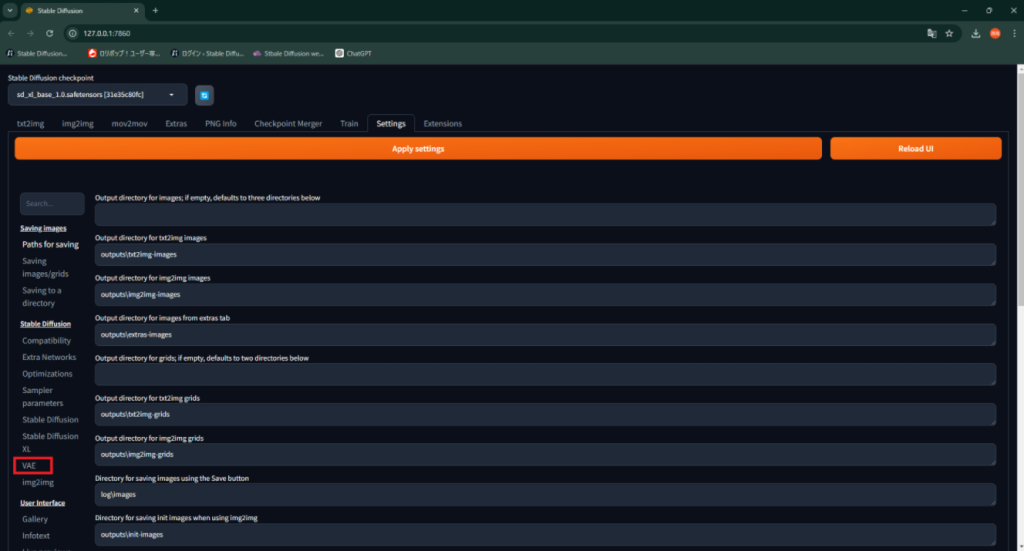
Task: Open the ChatGPT bookmark
Action: click(357, 53)
